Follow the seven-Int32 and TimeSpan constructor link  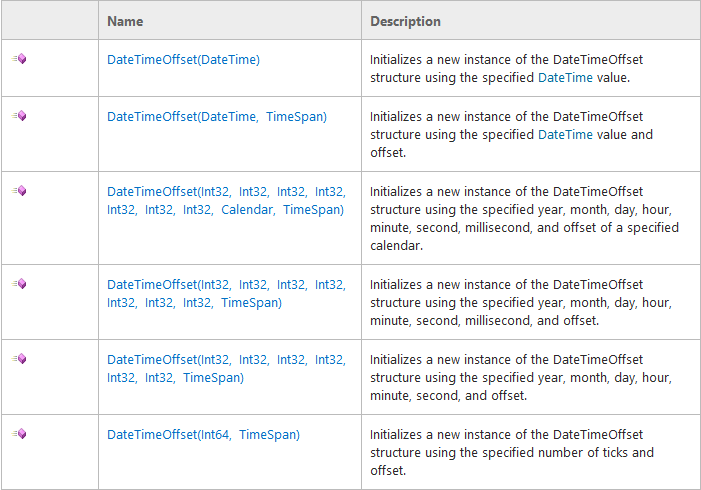pyautogui.click(x=226, y=293)
